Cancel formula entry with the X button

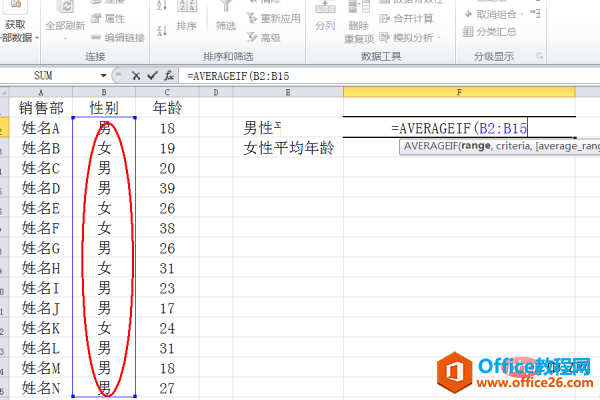pos(136,76)
